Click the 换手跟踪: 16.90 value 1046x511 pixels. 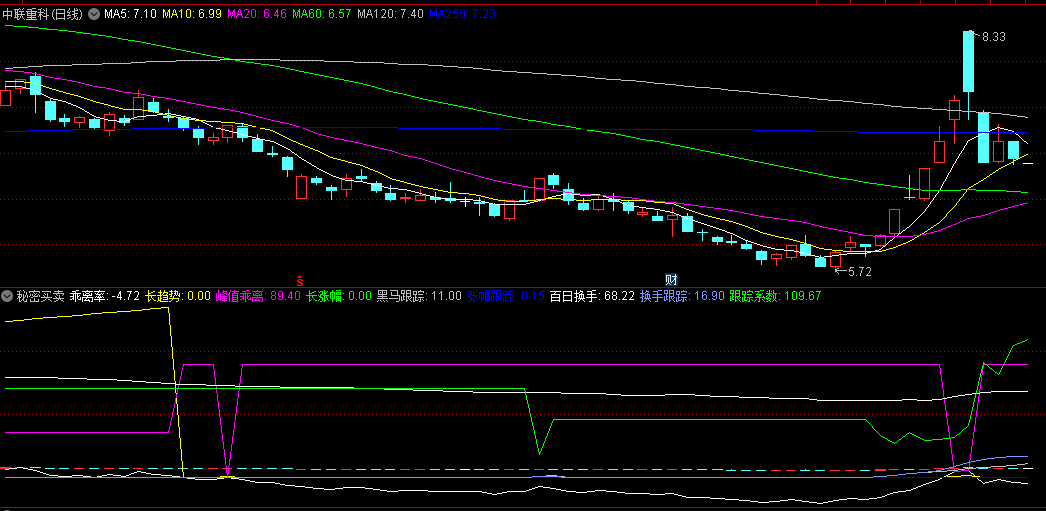[x=682, y=296]
